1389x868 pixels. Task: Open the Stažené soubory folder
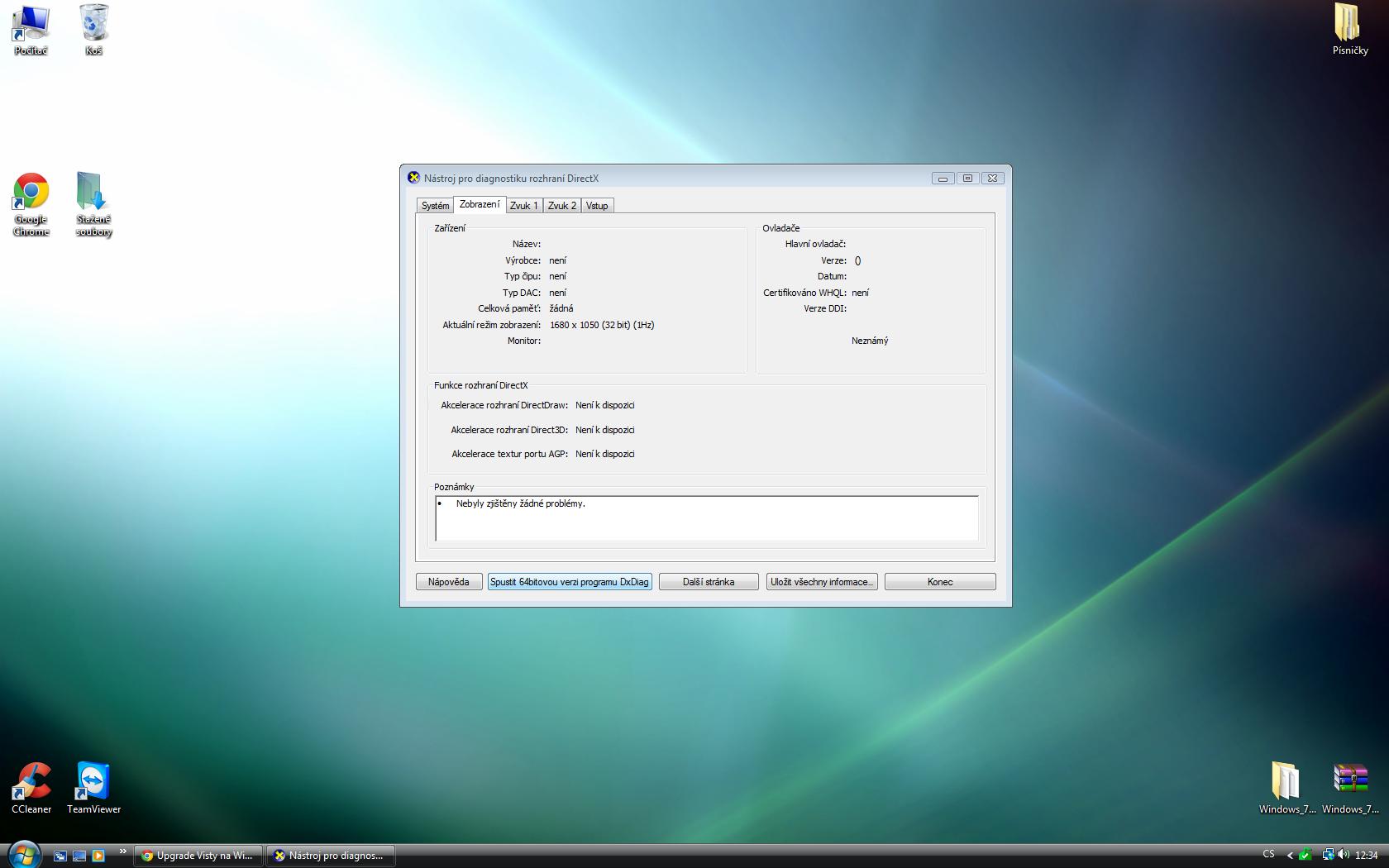93,193
